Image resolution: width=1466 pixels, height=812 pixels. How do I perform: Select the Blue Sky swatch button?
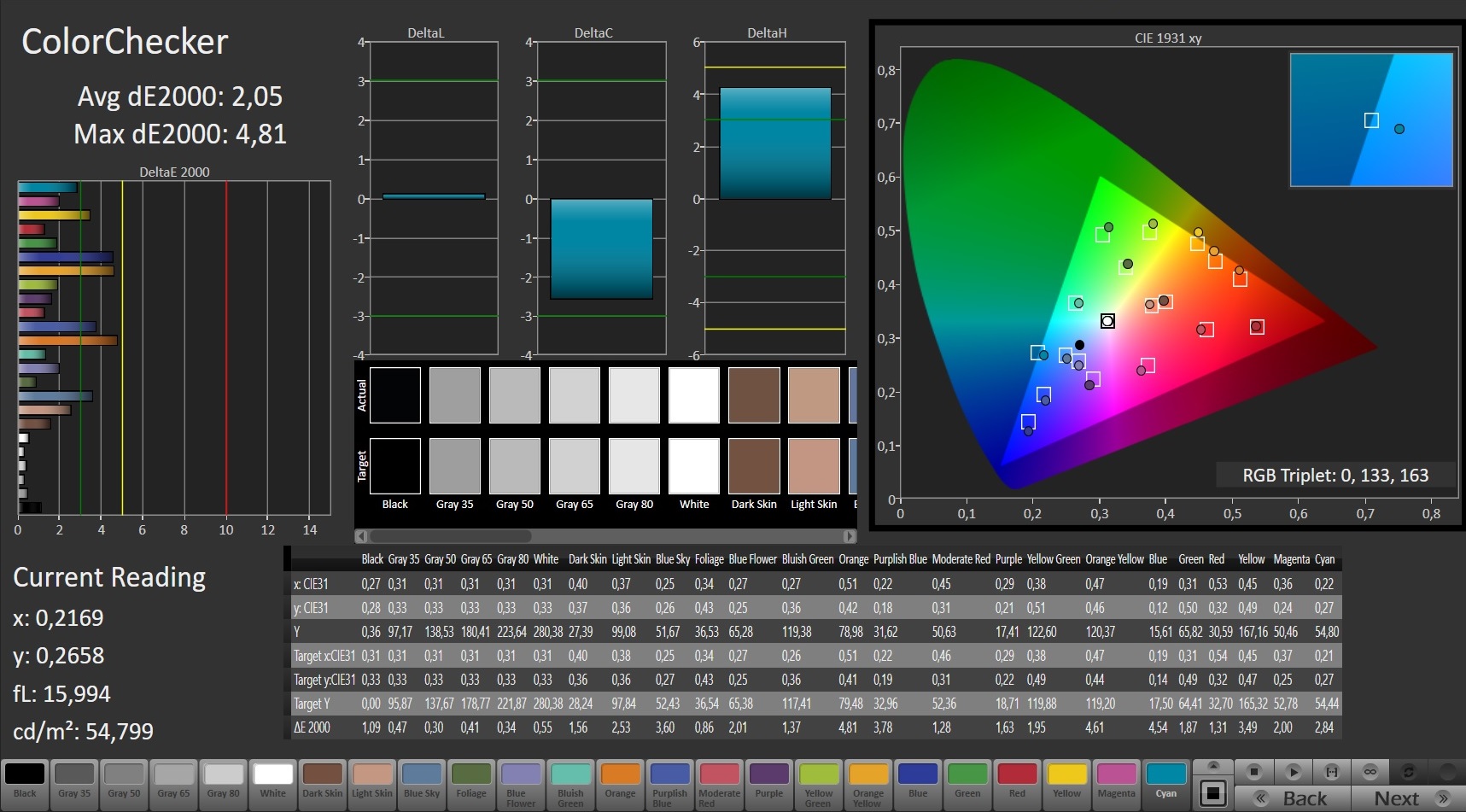422,783
